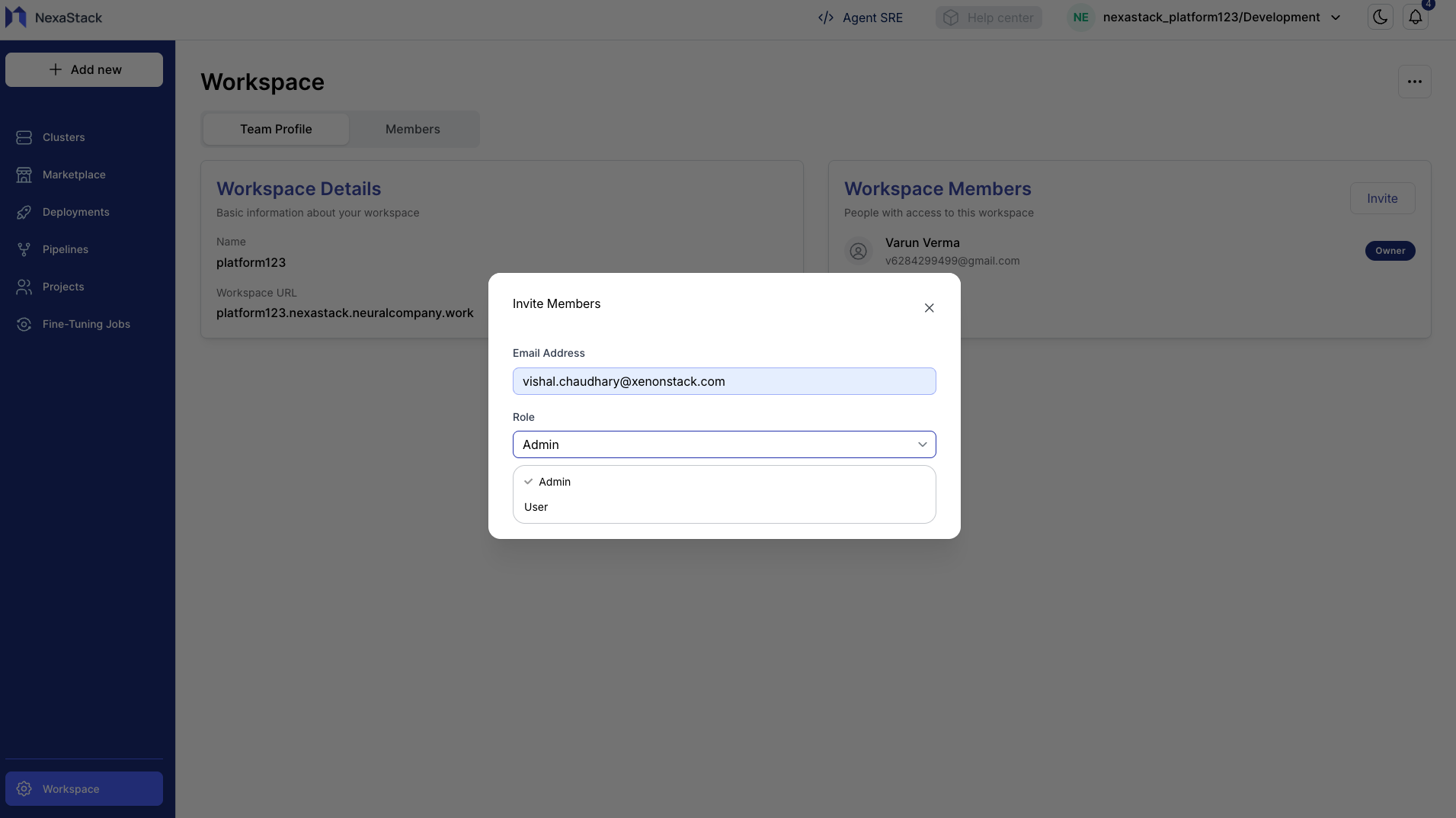Select Marketplace in the sidebar

(x=74, y=175)
